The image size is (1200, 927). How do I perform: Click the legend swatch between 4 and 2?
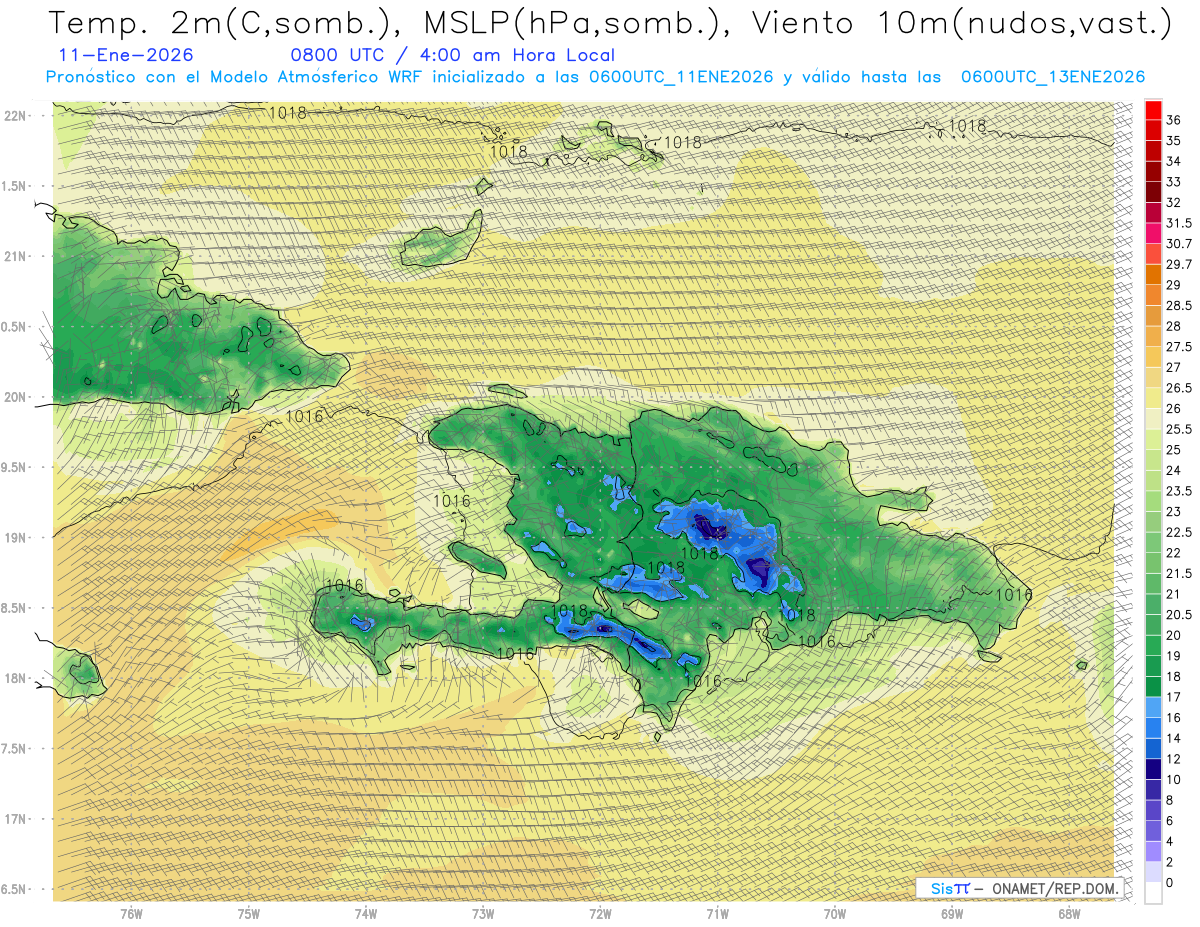[x=1153, y=851]
